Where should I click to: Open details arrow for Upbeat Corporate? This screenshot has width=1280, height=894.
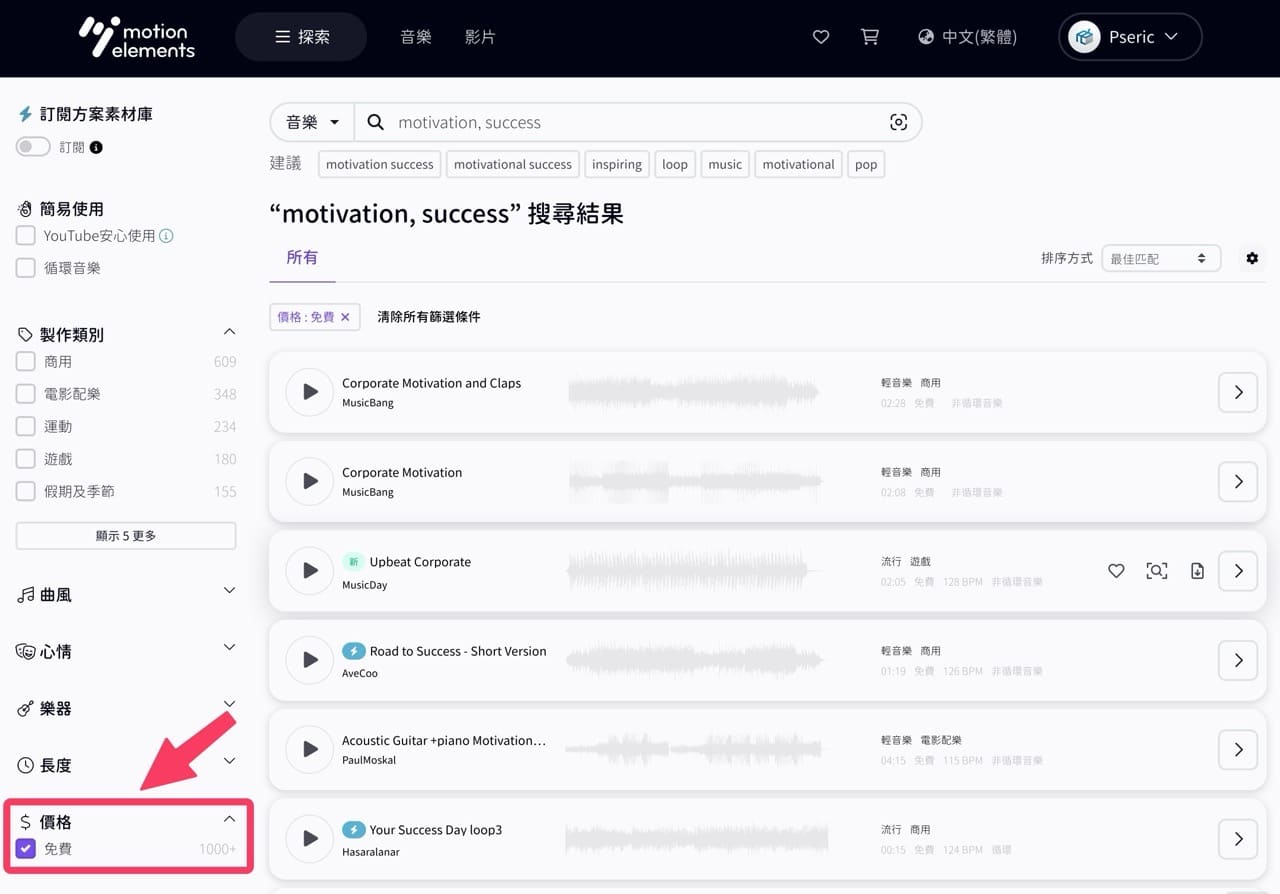(1238, 571)
